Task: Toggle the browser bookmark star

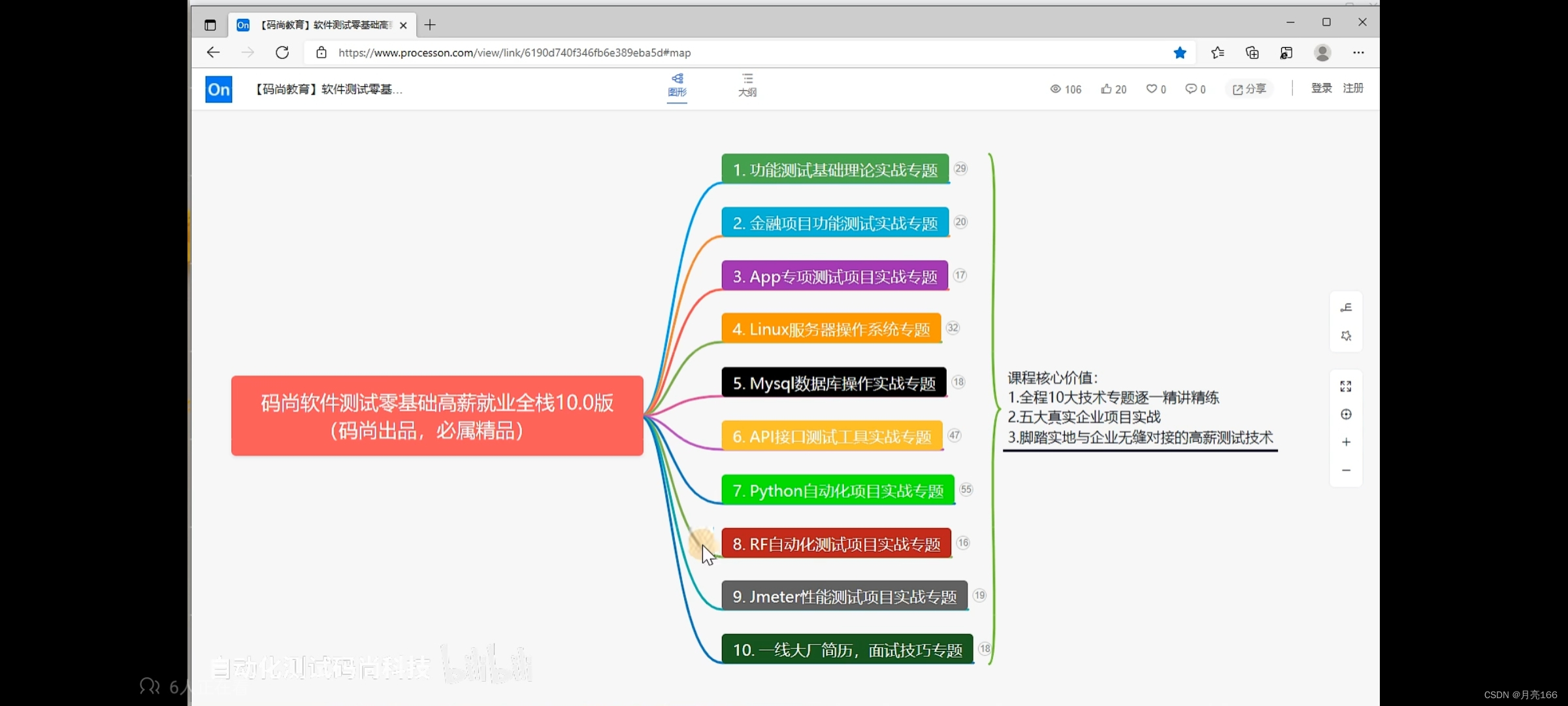Action: [1180, 53]
